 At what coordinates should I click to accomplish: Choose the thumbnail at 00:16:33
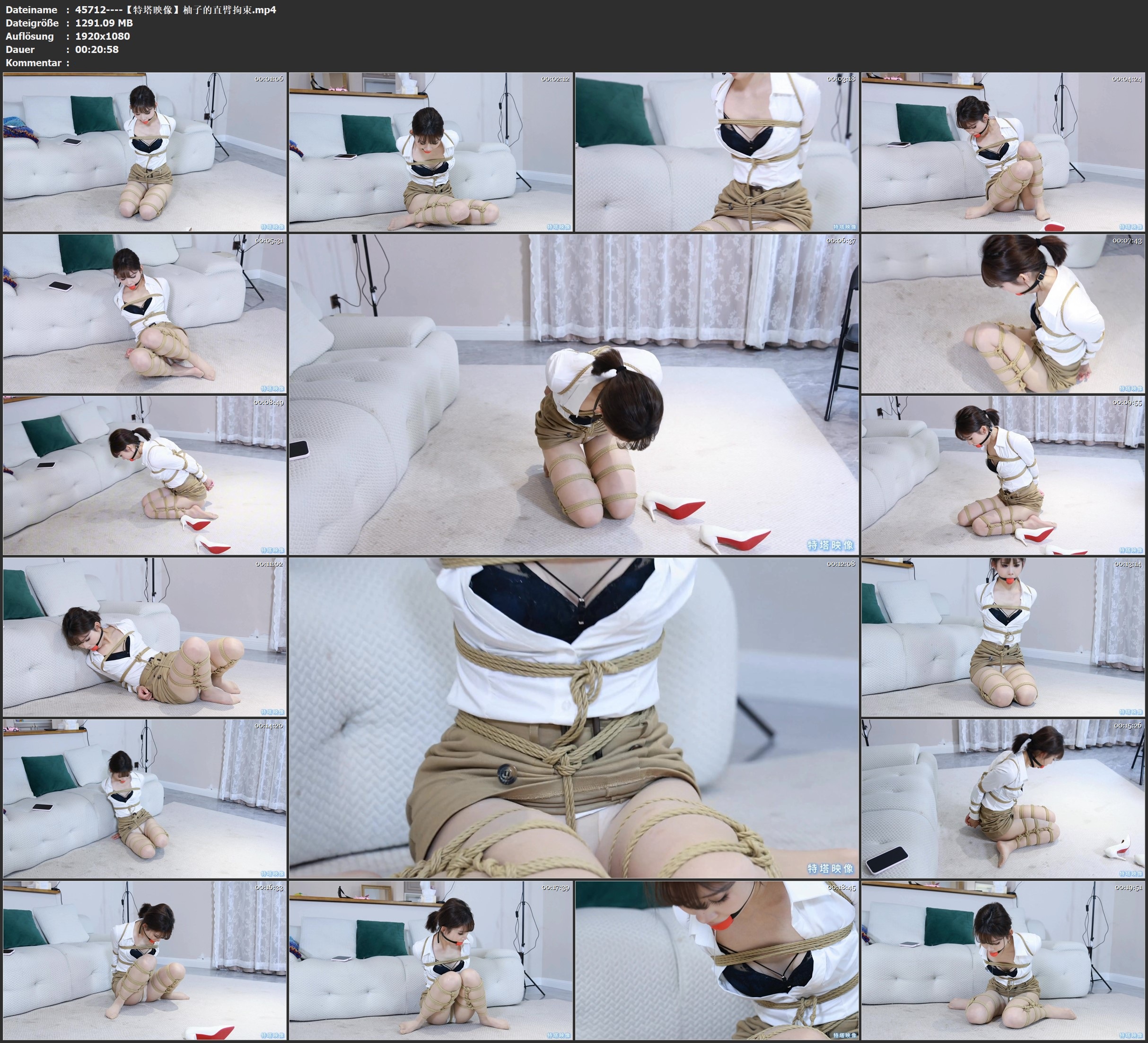coord(145,960)
